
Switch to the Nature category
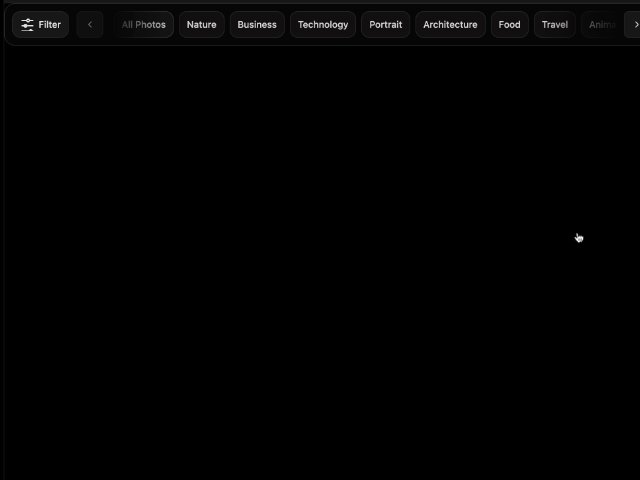pyautogui.click(x=201, y=25)
